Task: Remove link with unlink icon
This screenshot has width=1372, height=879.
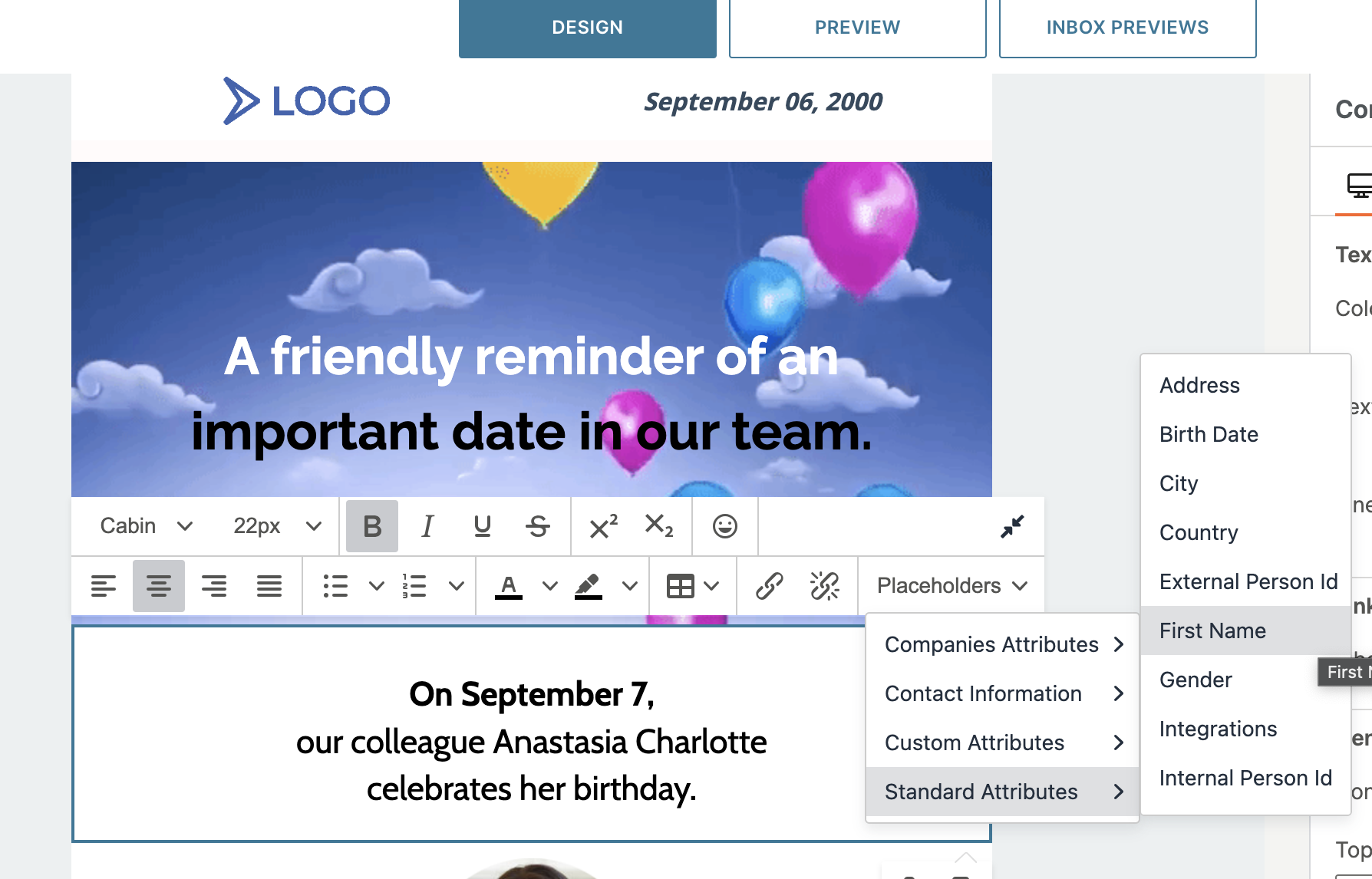Action: click(825, 586)
